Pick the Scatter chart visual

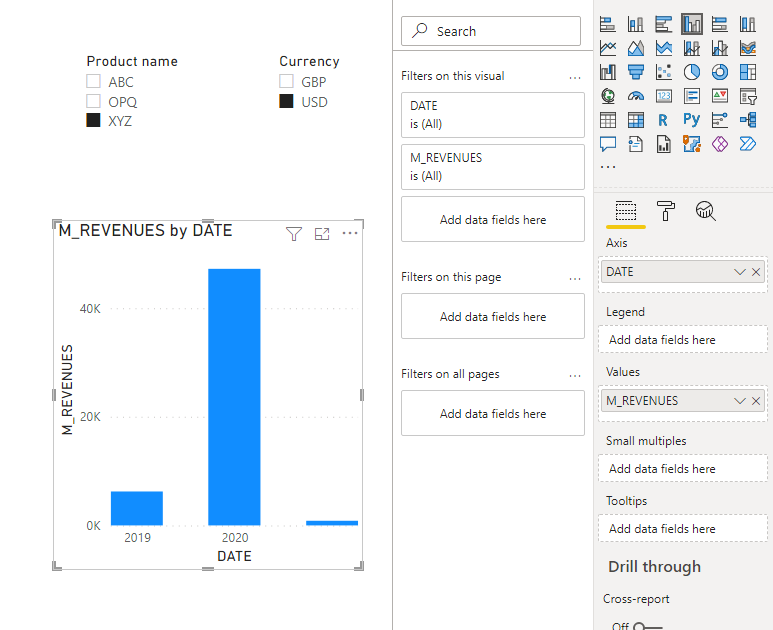[664, 72]
